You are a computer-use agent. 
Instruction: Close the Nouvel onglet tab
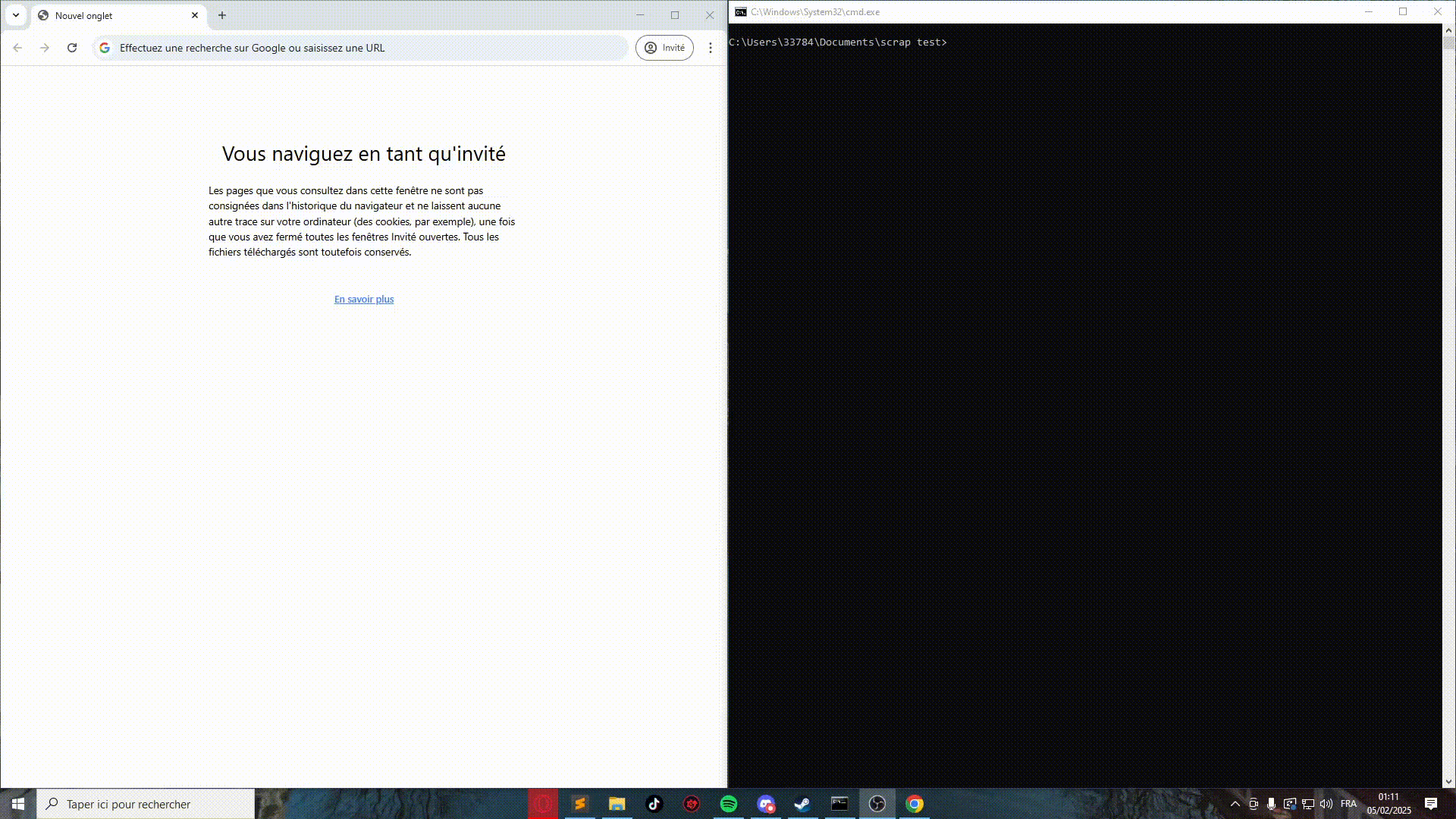pyautogui.click(x=195, y=15)
